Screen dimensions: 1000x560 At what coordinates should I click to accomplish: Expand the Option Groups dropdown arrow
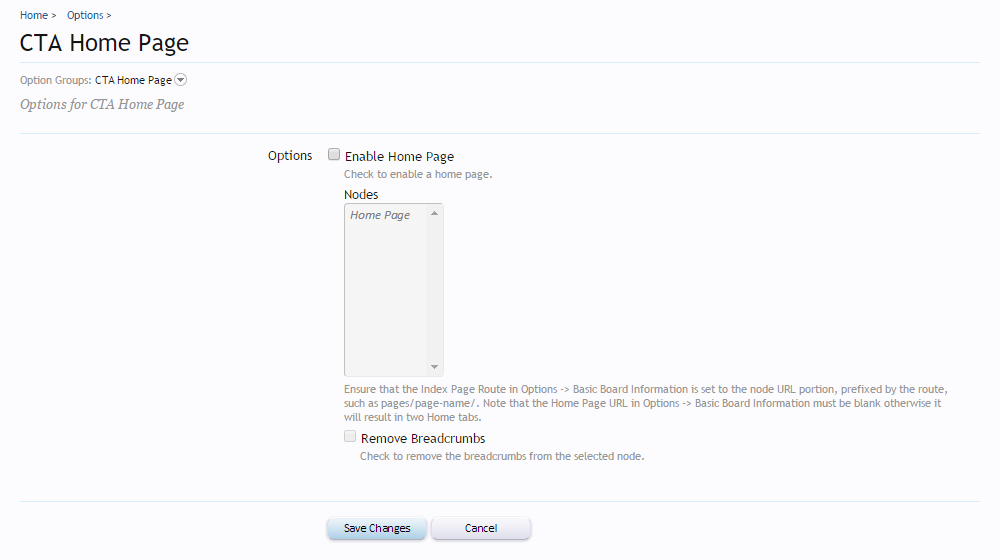[x=180, y=80]
